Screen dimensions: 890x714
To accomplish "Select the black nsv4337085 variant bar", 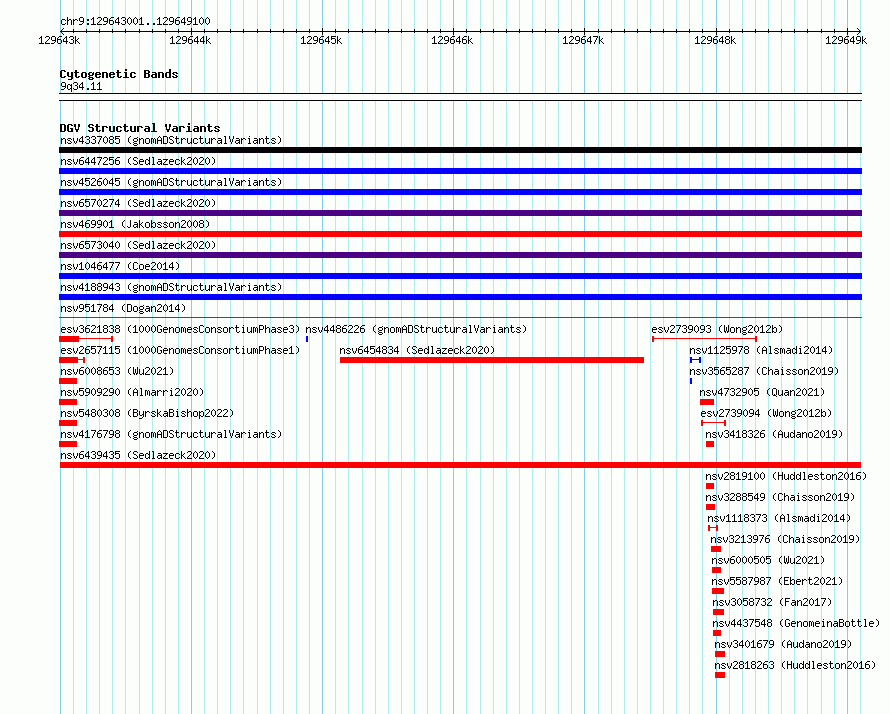I will [x=460, y=150].
